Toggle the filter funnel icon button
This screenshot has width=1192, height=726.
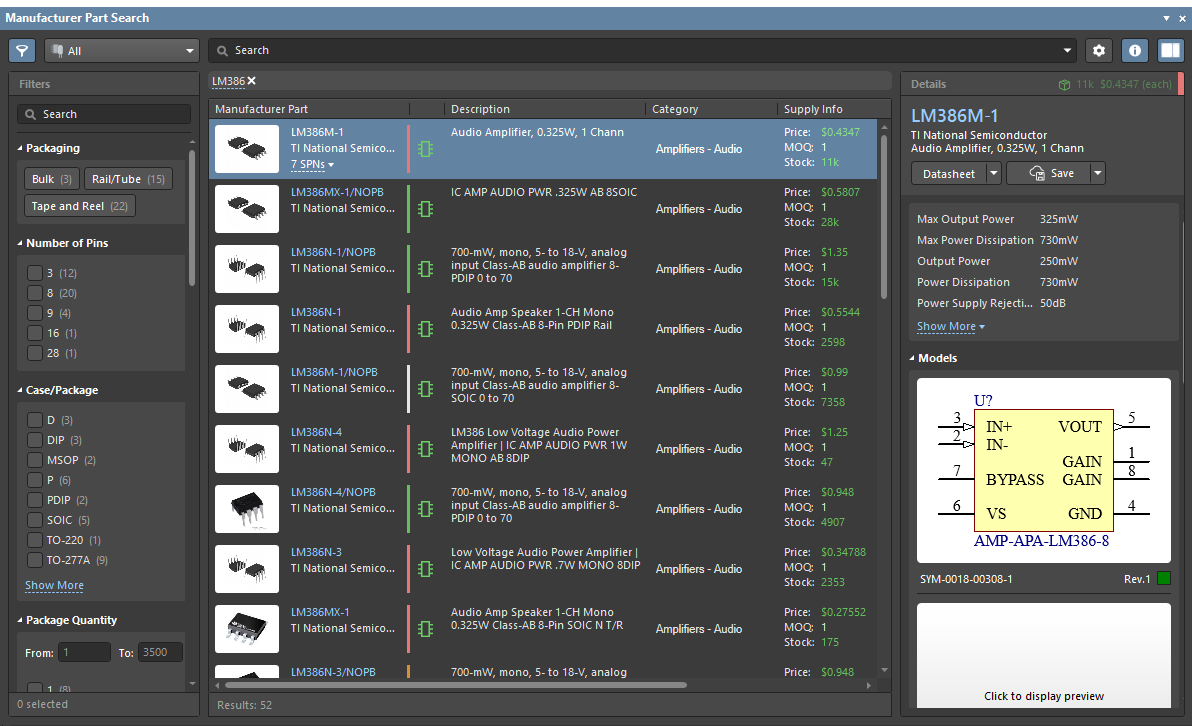tap(22, 51)
